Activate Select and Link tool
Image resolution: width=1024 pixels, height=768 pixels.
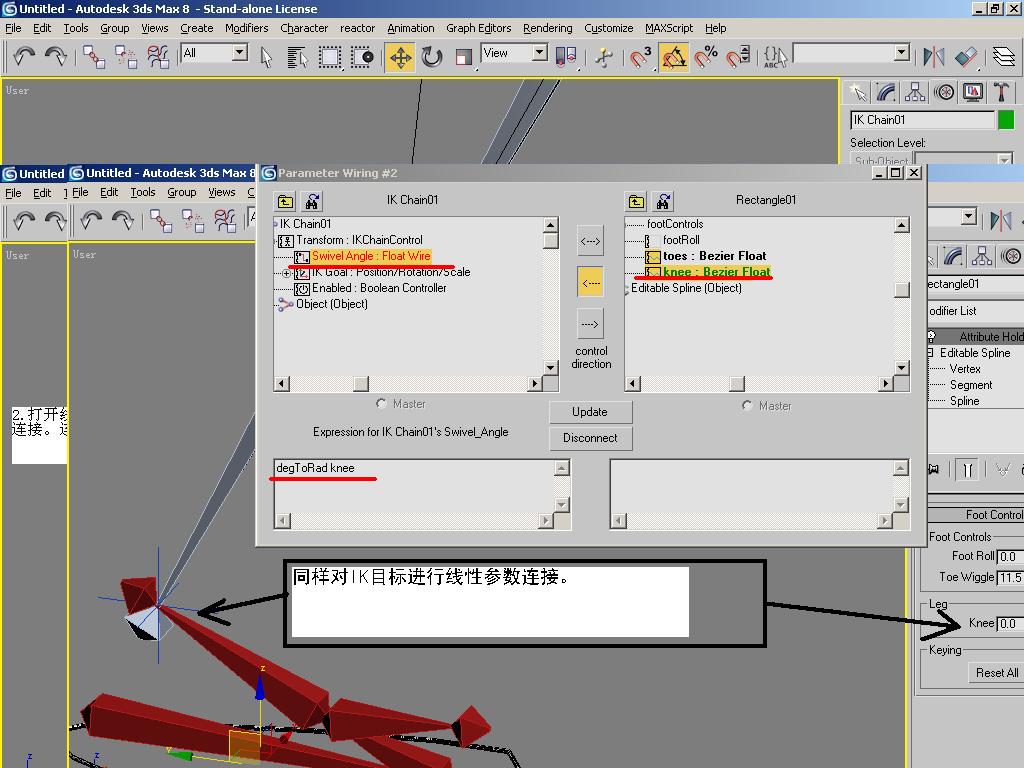[93, 57]
